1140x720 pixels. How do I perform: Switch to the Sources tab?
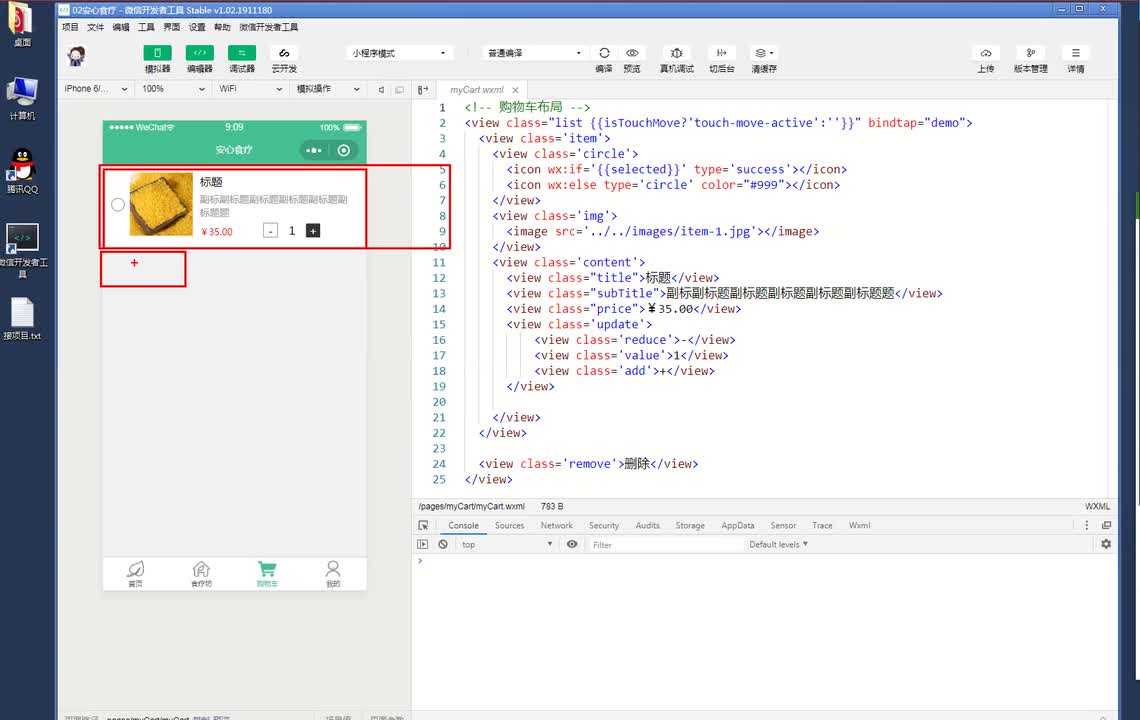click(x=509, y=525)
